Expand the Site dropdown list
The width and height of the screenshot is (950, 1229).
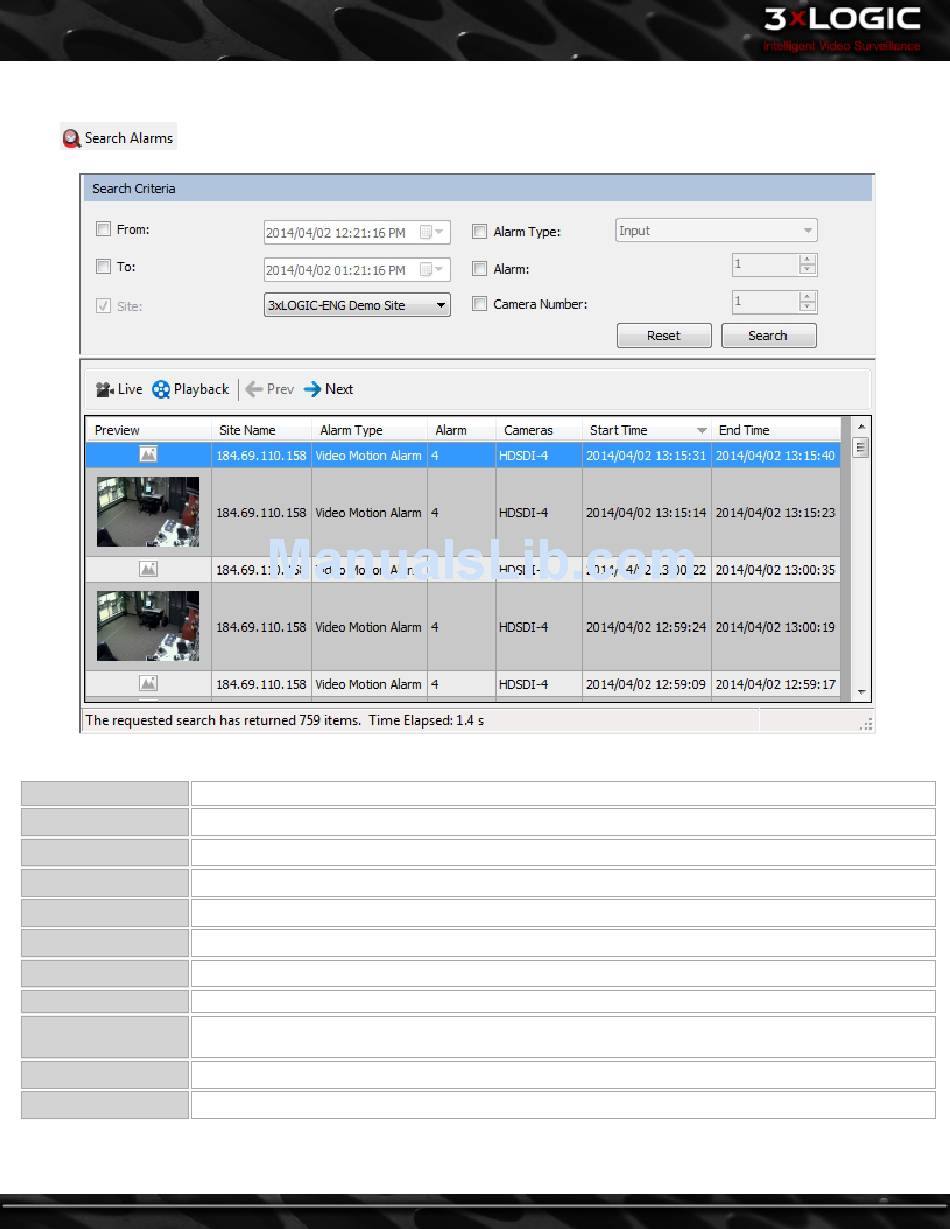[x=441, y=305]
